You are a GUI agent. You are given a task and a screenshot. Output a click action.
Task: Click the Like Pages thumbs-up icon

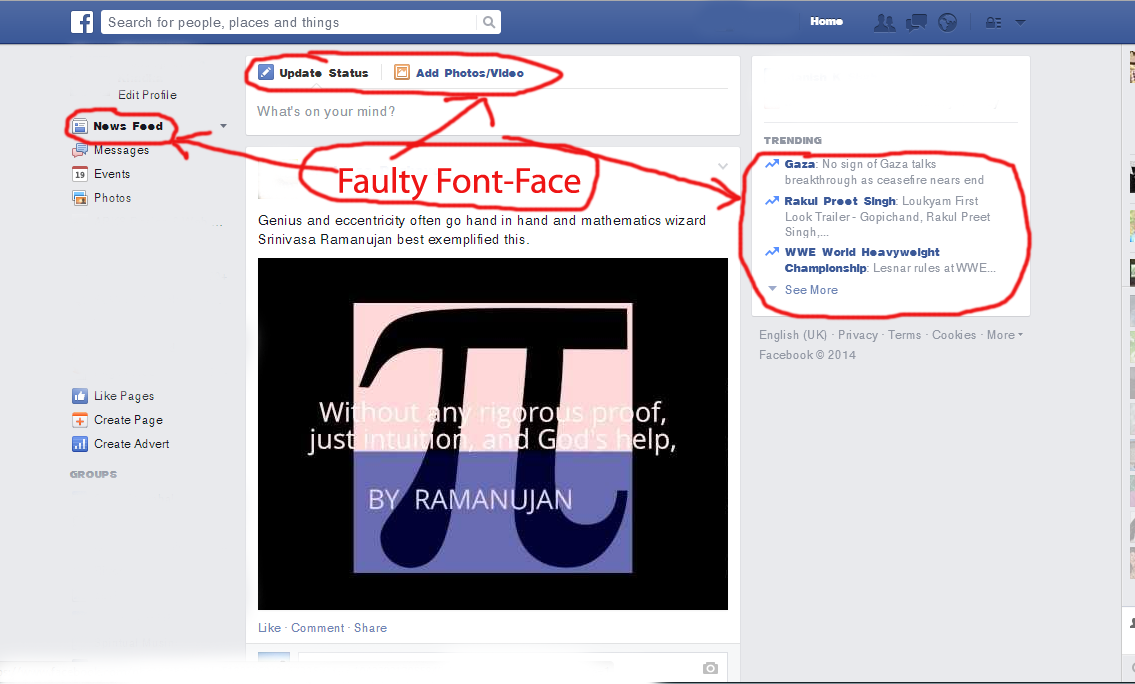pyautogui.click(x=80, y=396)
